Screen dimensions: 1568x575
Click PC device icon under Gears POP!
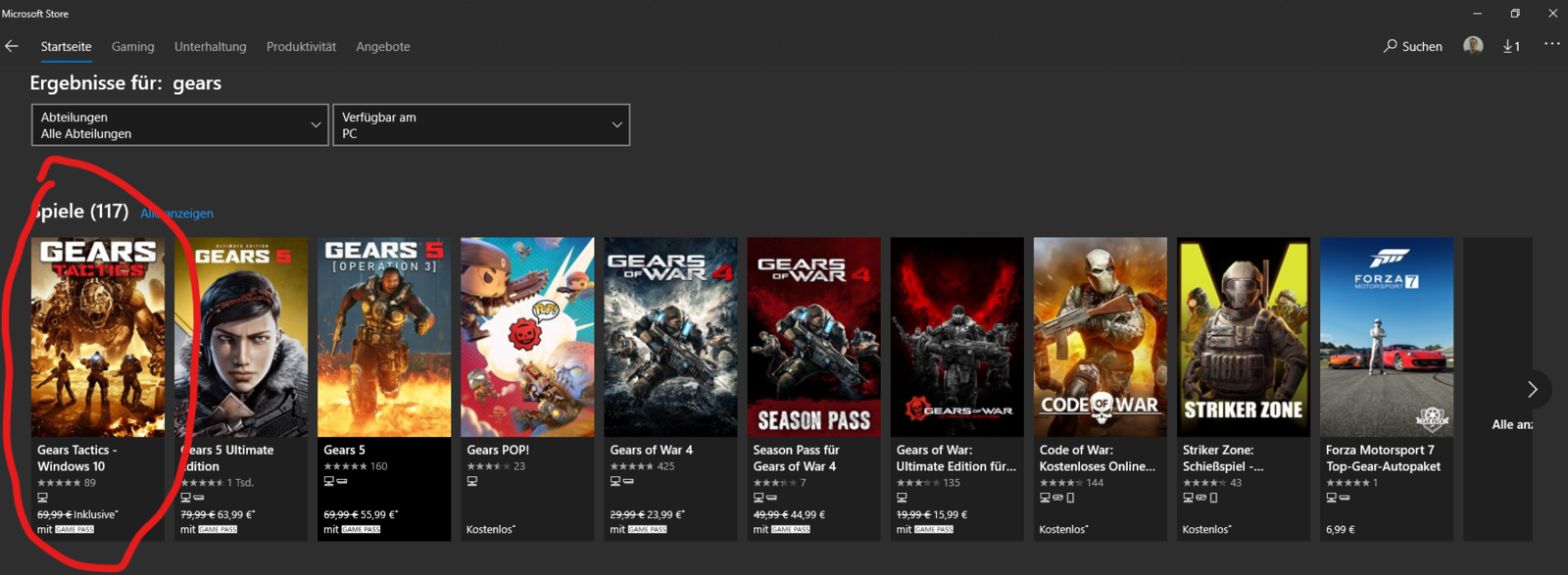471,482
